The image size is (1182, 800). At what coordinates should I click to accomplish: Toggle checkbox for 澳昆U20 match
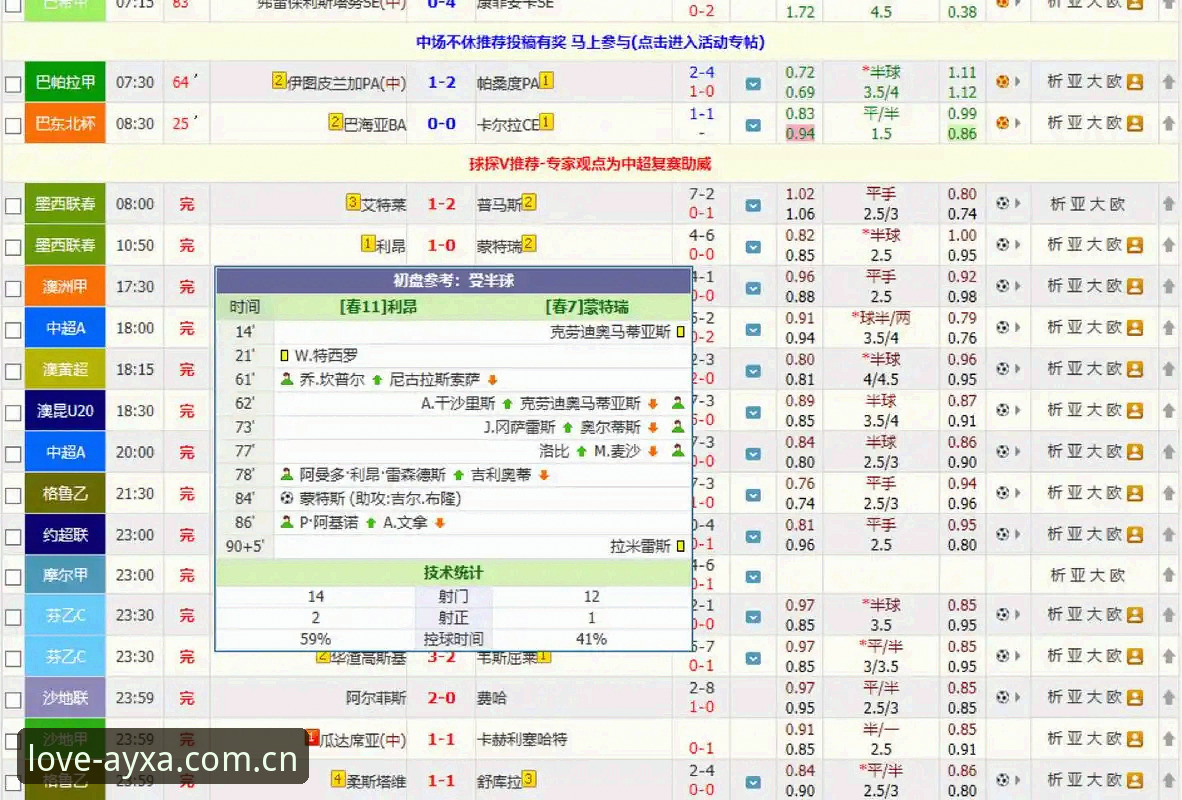pyautogui.click(x=13, y=413)
